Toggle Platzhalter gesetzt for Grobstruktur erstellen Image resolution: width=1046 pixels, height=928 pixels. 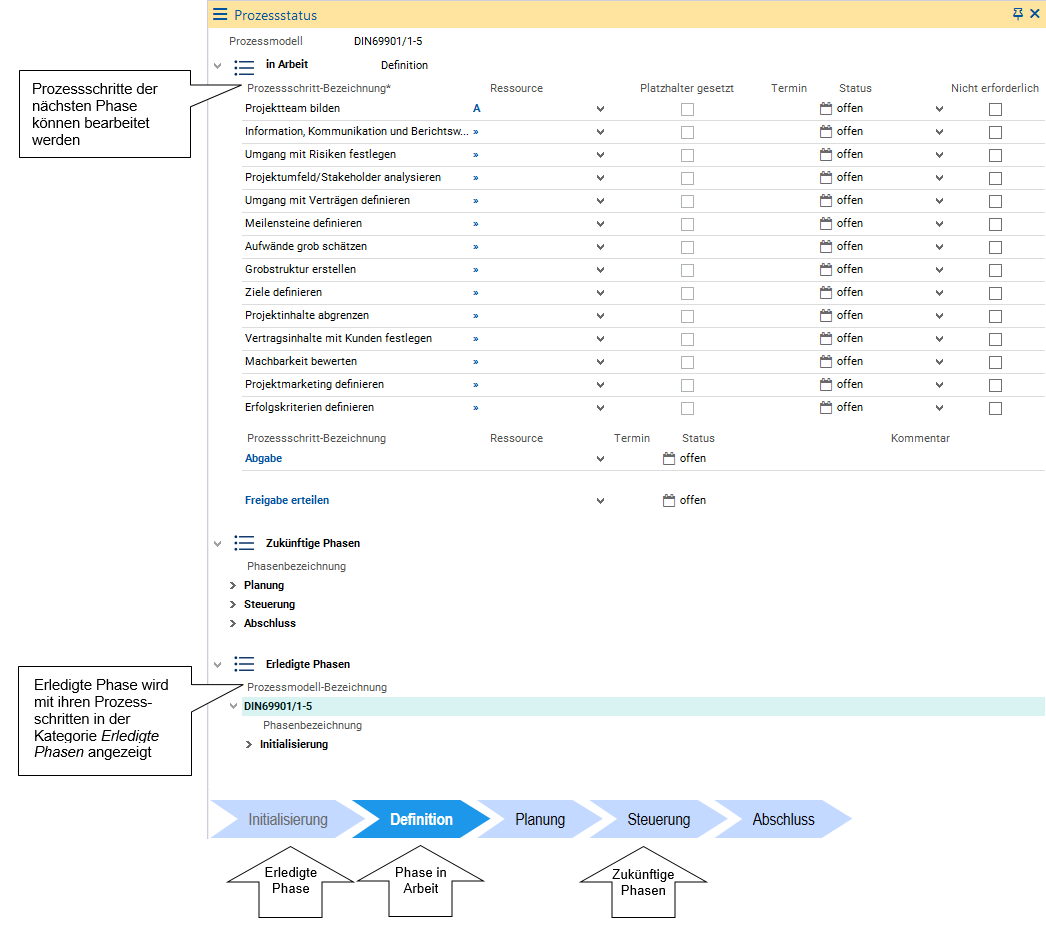(687, 270)
